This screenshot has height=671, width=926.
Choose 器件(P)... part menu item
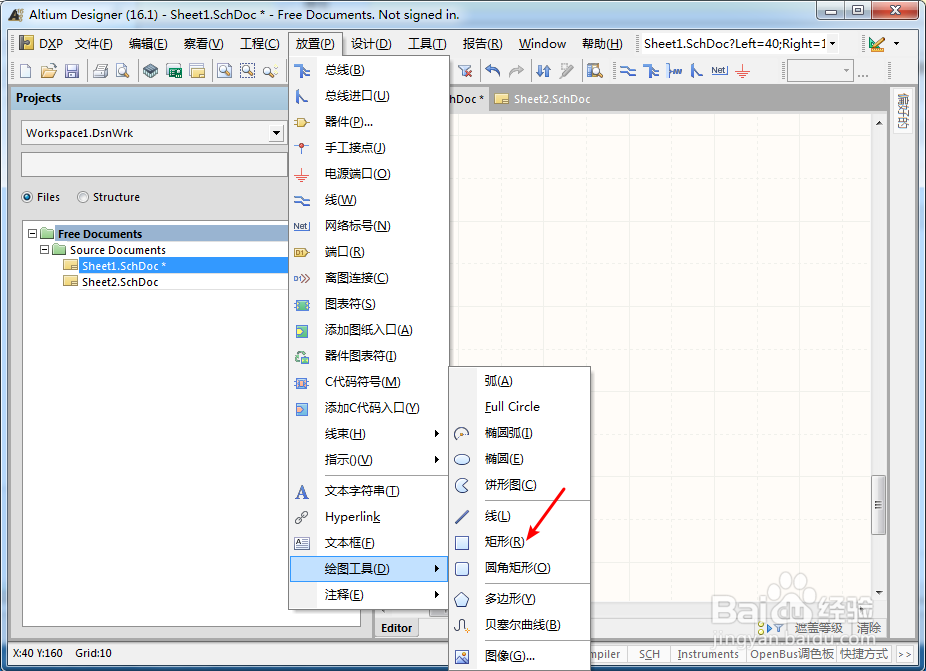[x=369, y=122]
